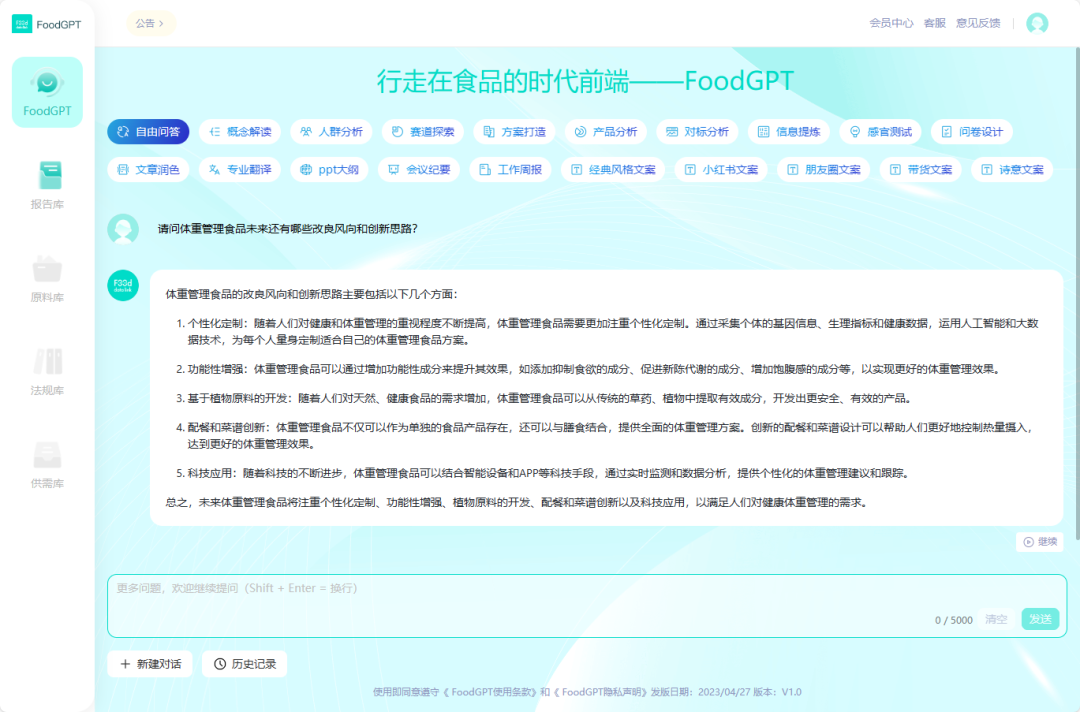The image size is (1080, 712).
Task: Open the 法规库 sidebar icon
Action: pos(47,362)
